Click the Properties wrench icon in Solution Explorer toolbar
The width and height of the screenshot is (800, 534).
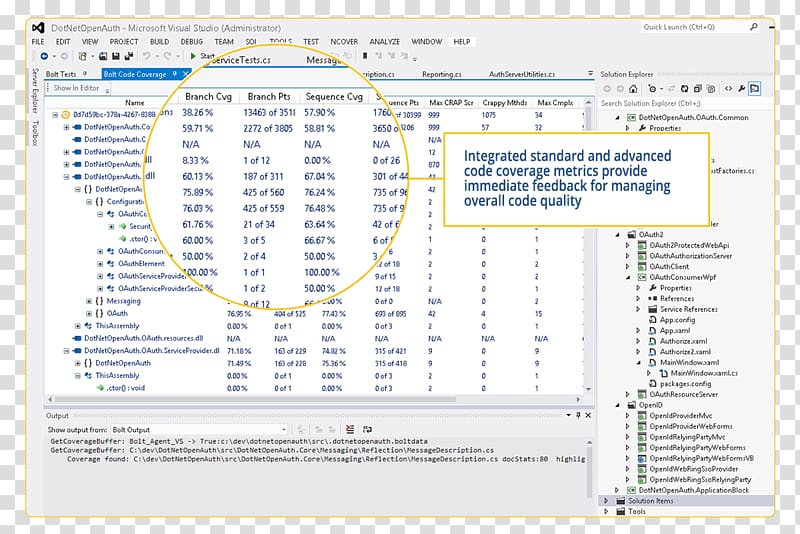[741, 89]
